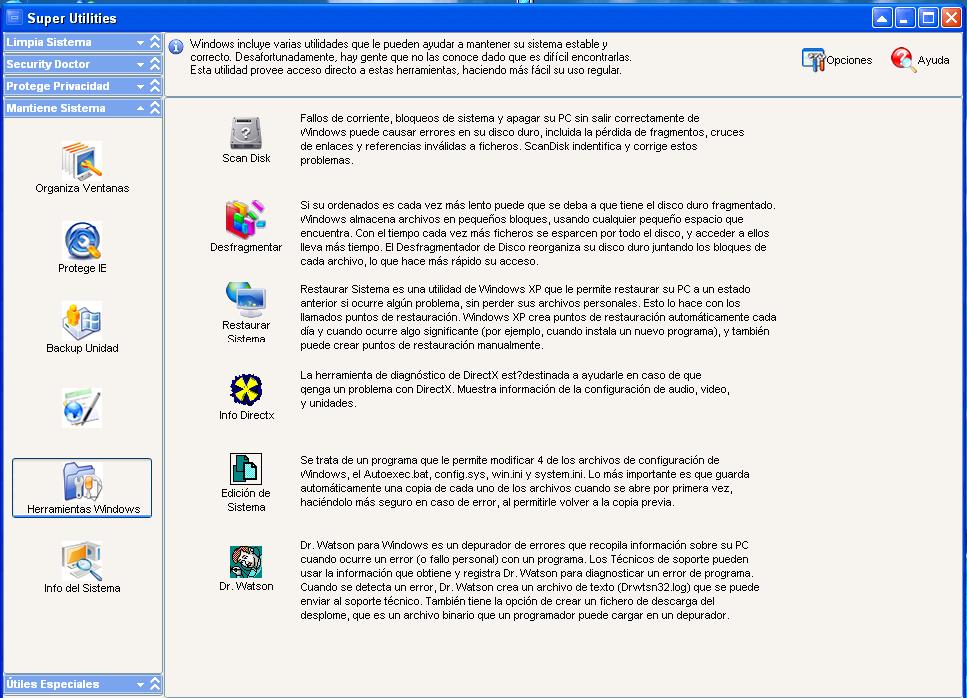Close the Super Utilities window

point(951,18)
